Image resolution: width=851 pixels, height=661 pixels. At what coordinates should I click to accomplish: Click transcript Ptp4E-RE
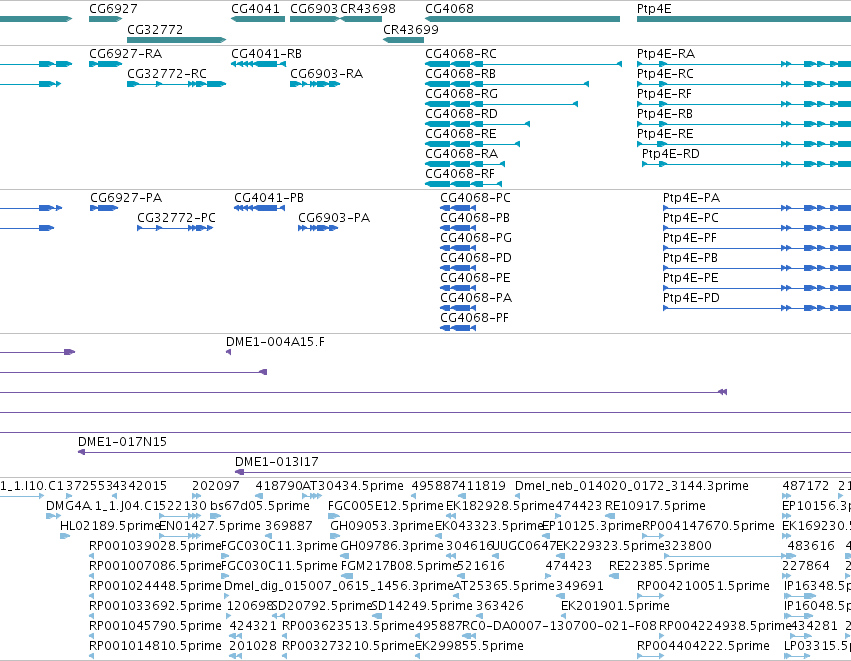tap(744, 144)
